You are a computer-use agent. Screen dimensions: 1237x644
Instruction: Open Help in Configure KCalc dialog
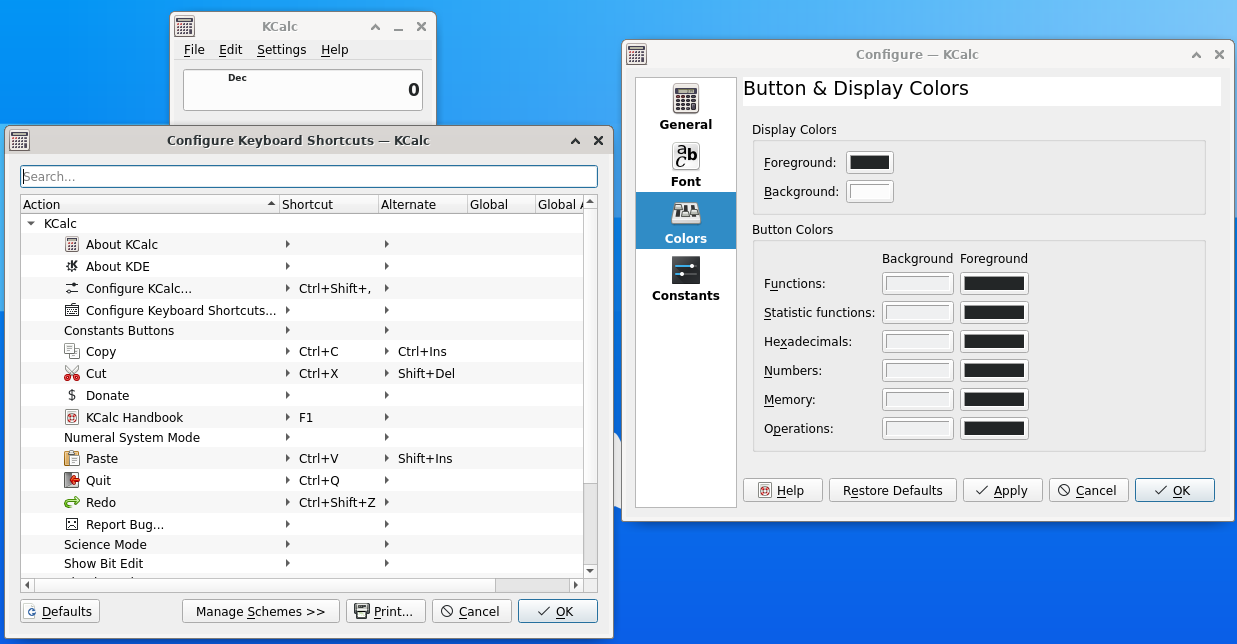[x=783, y=490]
